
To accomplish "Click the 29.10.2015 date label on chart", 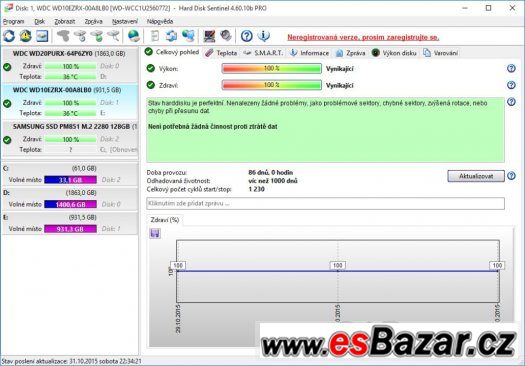I will 178,319.
